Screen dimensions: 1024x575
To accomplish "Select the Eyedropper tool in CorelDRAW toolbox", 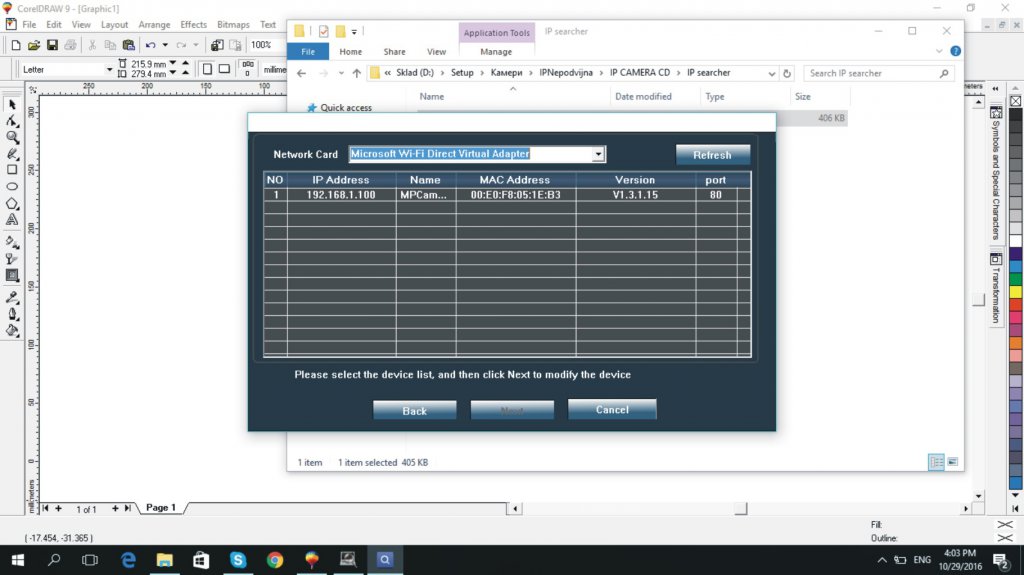I will coord(12,297).
